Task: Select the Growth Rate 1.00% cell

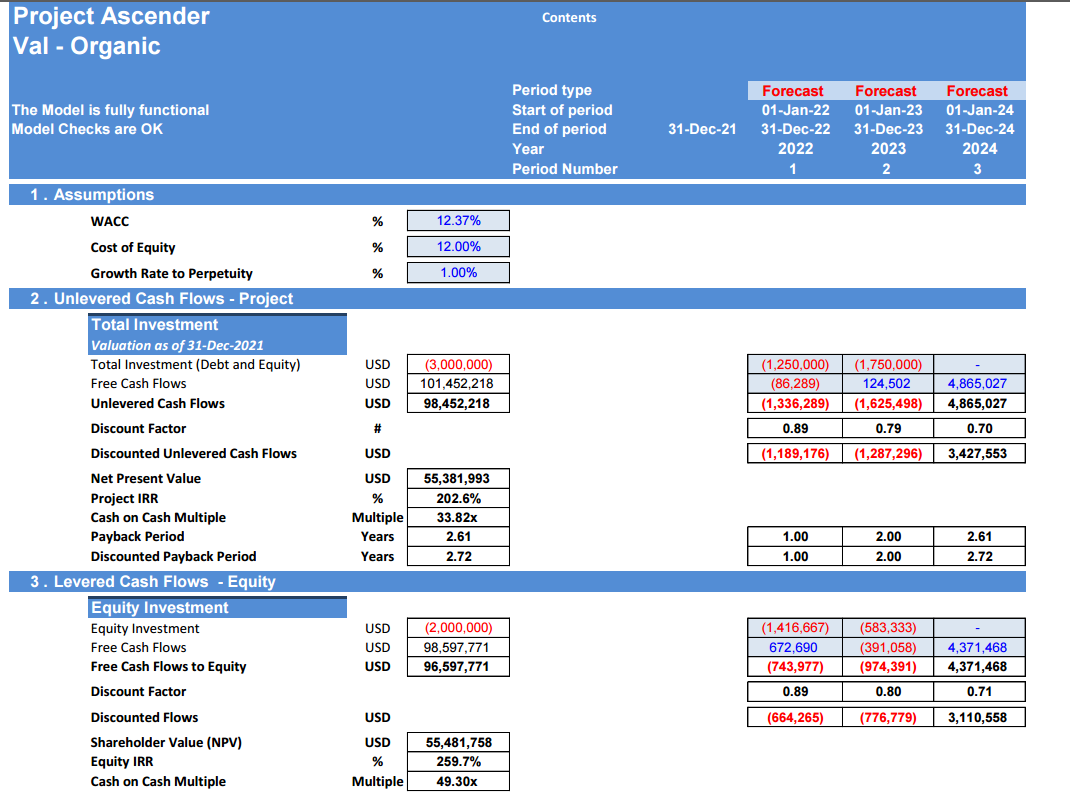Action: [459, 272]
